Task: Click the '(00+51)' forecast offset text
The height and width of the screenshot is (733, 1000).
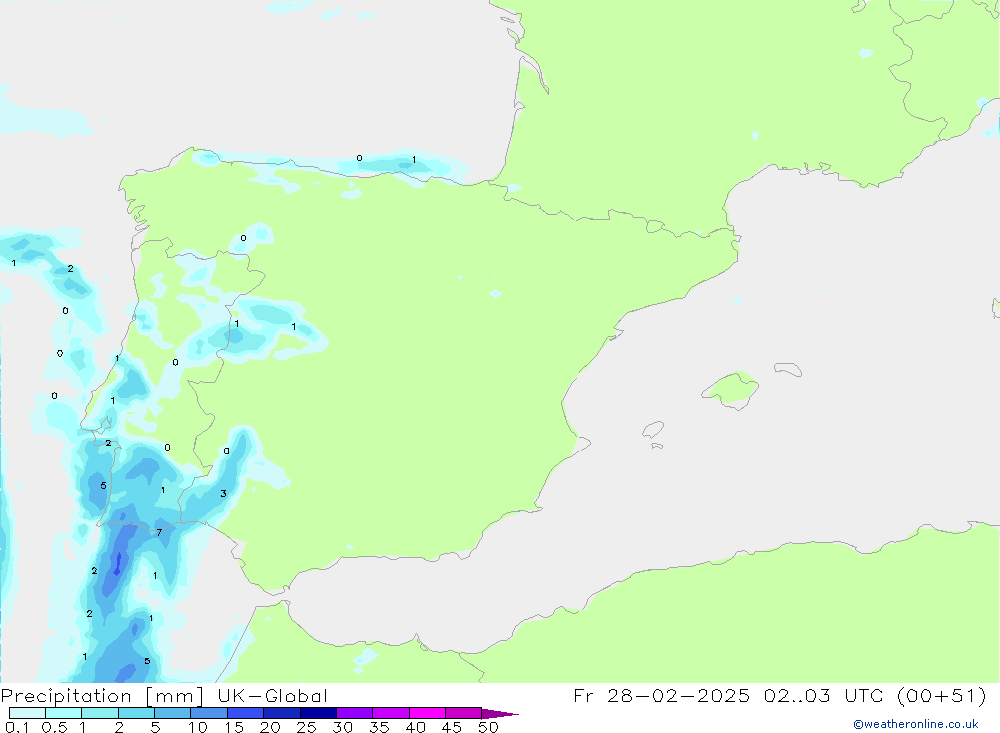Action: click(x=941, y=695)
